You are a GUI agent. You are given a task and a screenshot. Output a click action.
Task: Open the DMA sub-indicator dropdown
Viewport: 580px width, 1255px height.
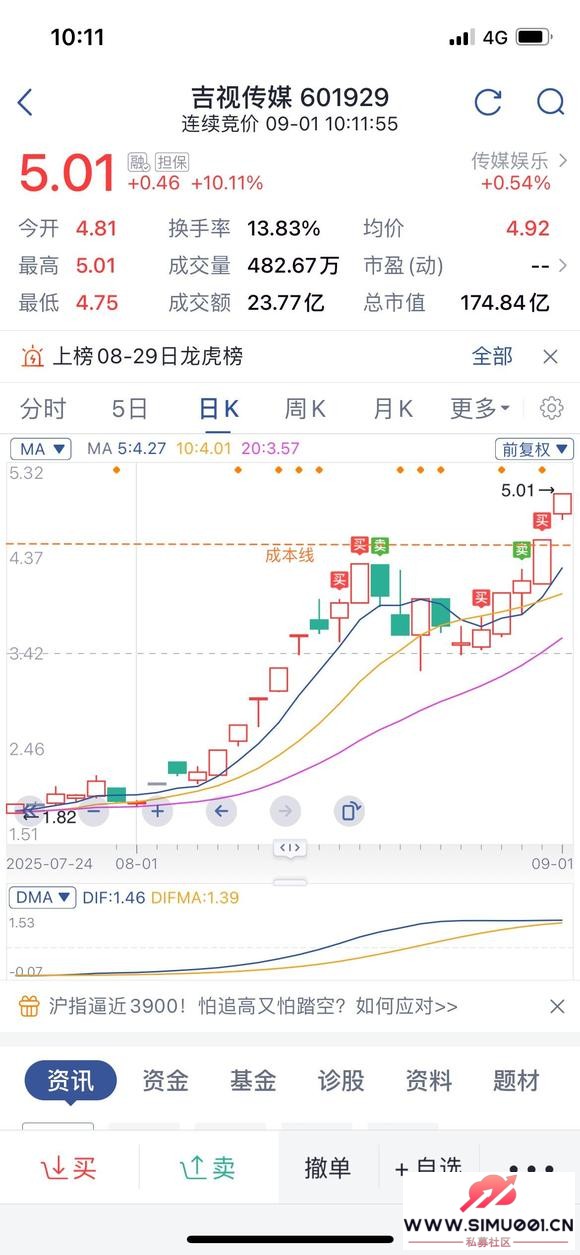pos(43,897)
